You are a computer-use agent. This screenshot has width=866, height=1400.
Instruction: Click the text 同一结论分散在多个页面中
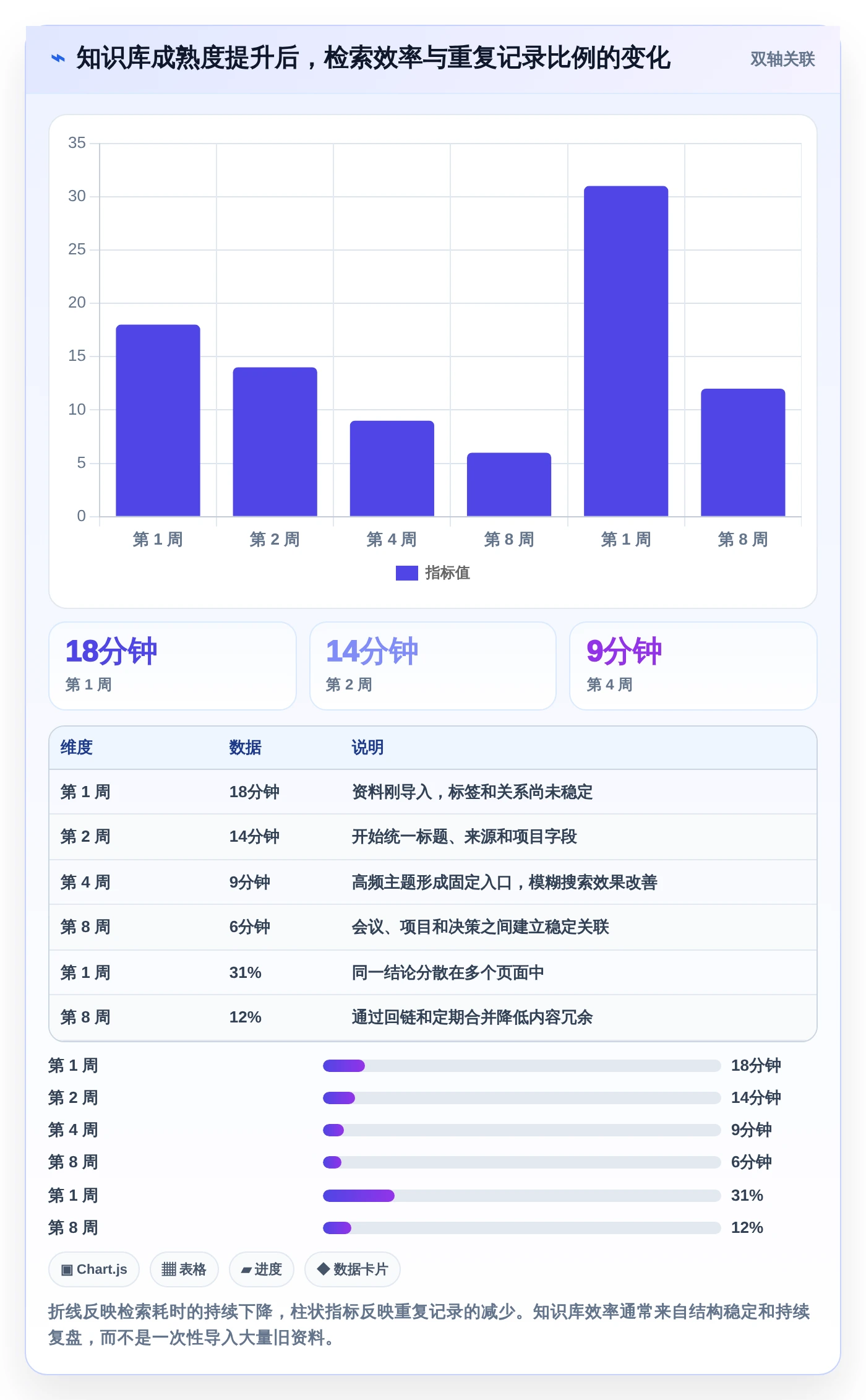pyautogui.click(x=448, y=973)
